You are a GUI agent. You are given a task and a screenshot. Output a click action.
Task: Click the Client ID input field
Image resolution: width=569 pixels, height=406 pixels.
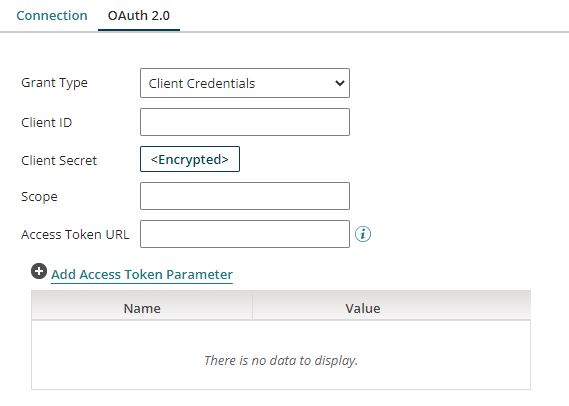(245, 122)
